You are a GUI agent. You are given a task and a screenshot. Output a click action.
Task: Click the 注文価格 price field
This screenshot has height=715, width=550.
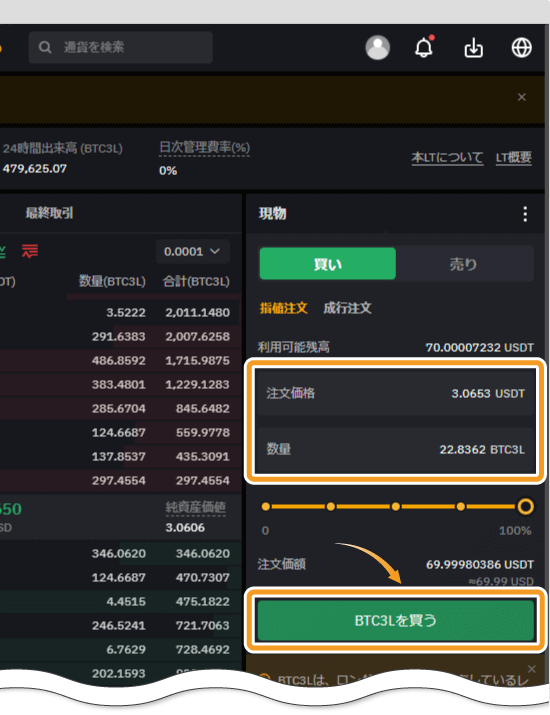[395, 393]
